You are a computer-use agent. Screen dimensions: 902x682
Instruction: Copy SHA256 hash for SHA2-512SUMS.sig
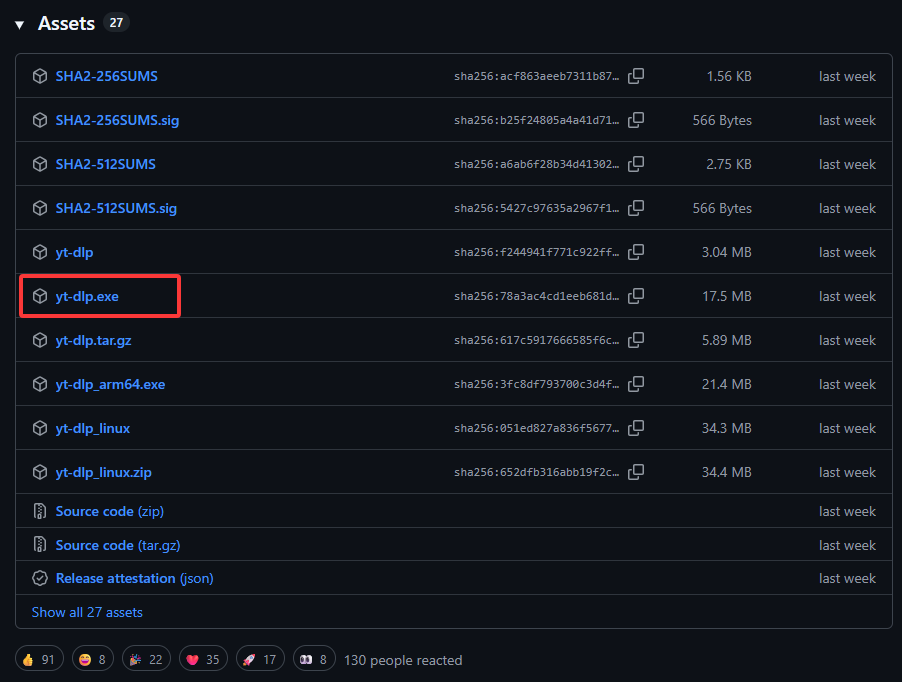636,208
